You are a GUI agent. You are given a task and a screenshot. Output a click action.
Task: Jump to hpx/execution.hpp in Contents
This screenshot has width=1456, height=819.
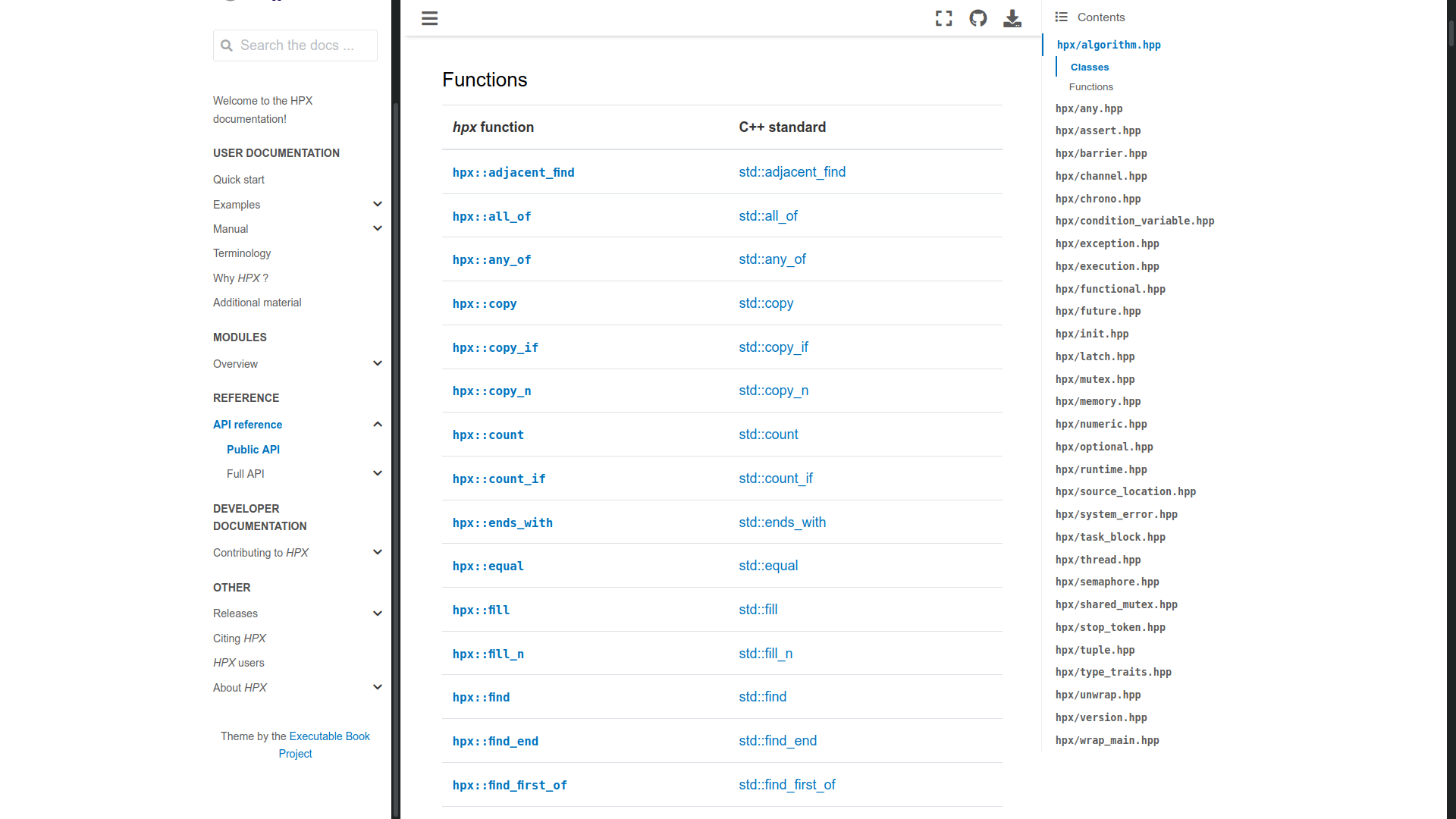(x=1107, y=266)
